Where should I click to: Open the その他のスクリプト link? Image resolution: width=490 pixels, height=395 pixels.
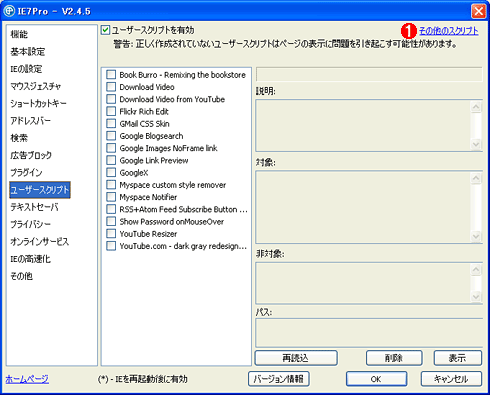(x=448, y=31)
